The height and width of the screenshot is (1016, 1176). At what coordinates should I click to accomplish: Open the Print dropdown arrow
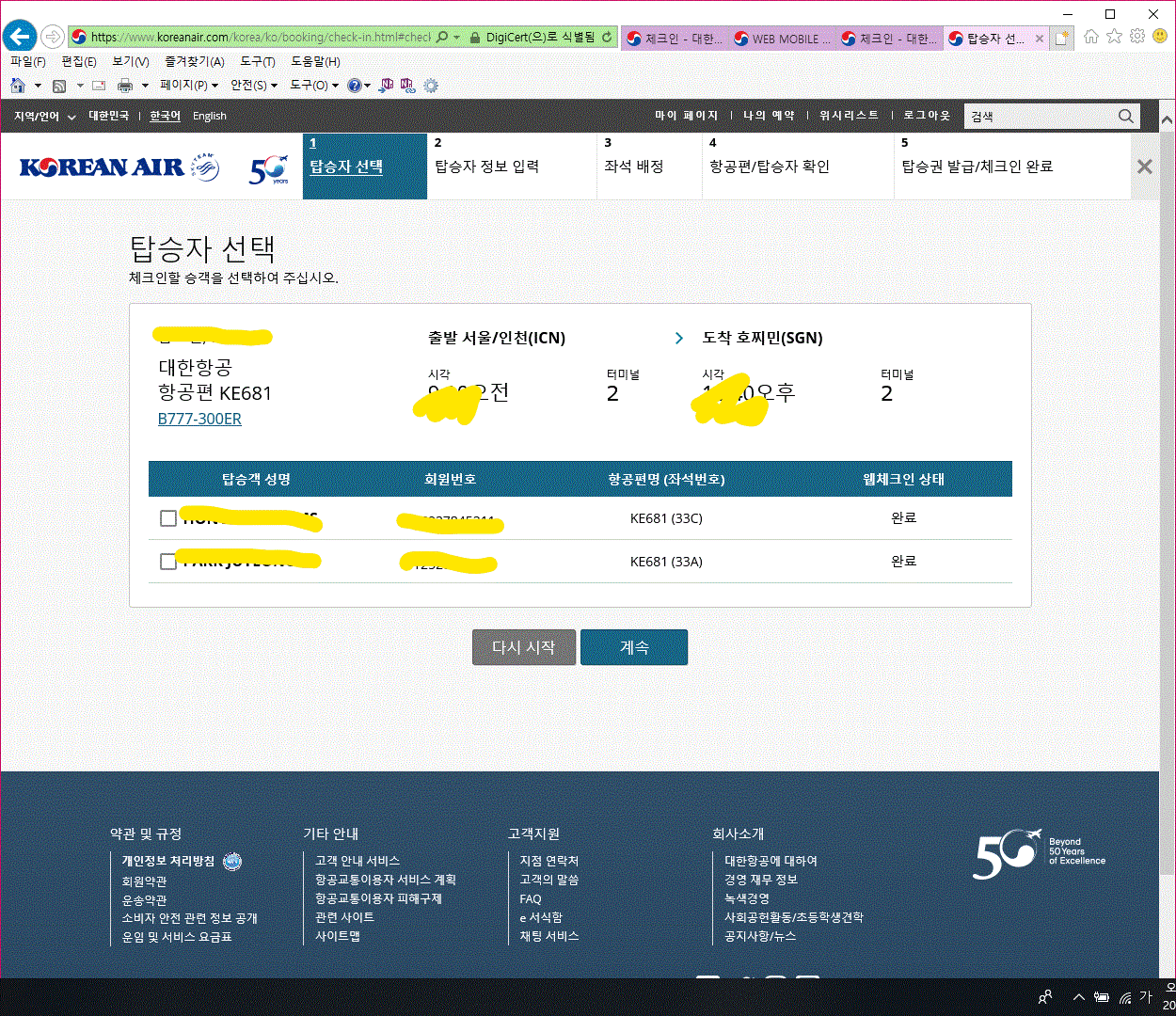click(x=145, y=86)
